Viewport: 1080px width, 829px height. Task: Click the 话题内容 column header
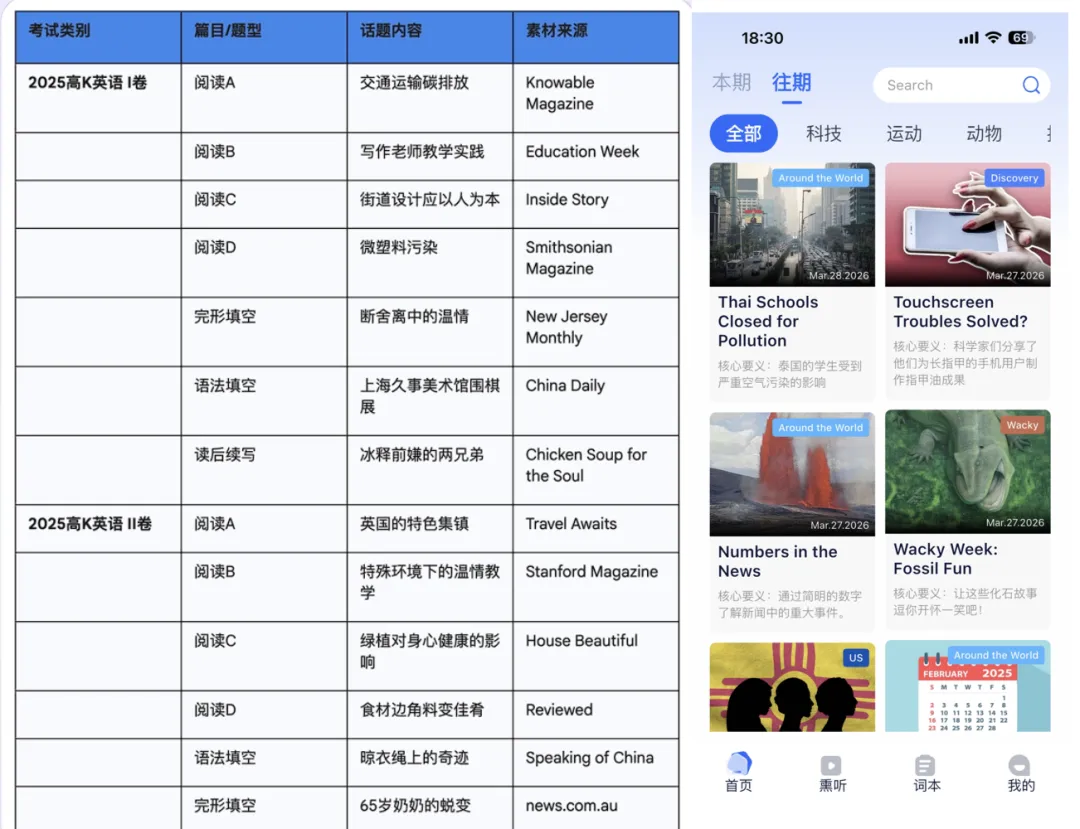430,37
